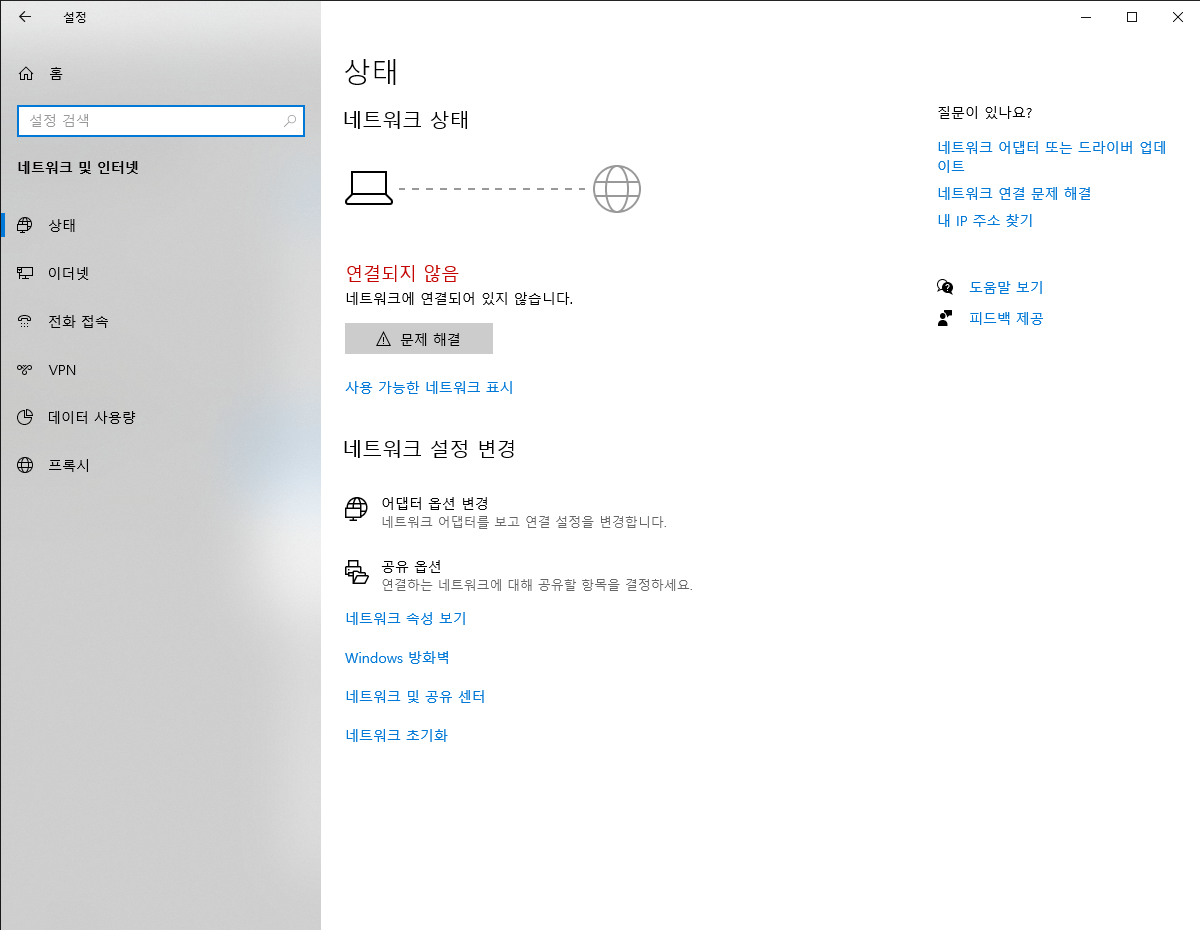
Task: Click the 어댑터 옵션 변경 adapter icon
Action: click(x=357, y=508)
